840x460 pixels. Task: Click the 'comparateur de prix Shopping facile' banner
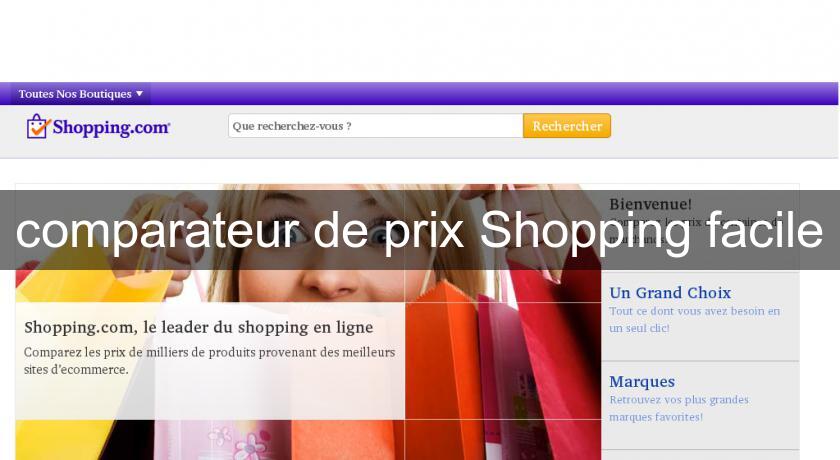click(x=420, y=230)
